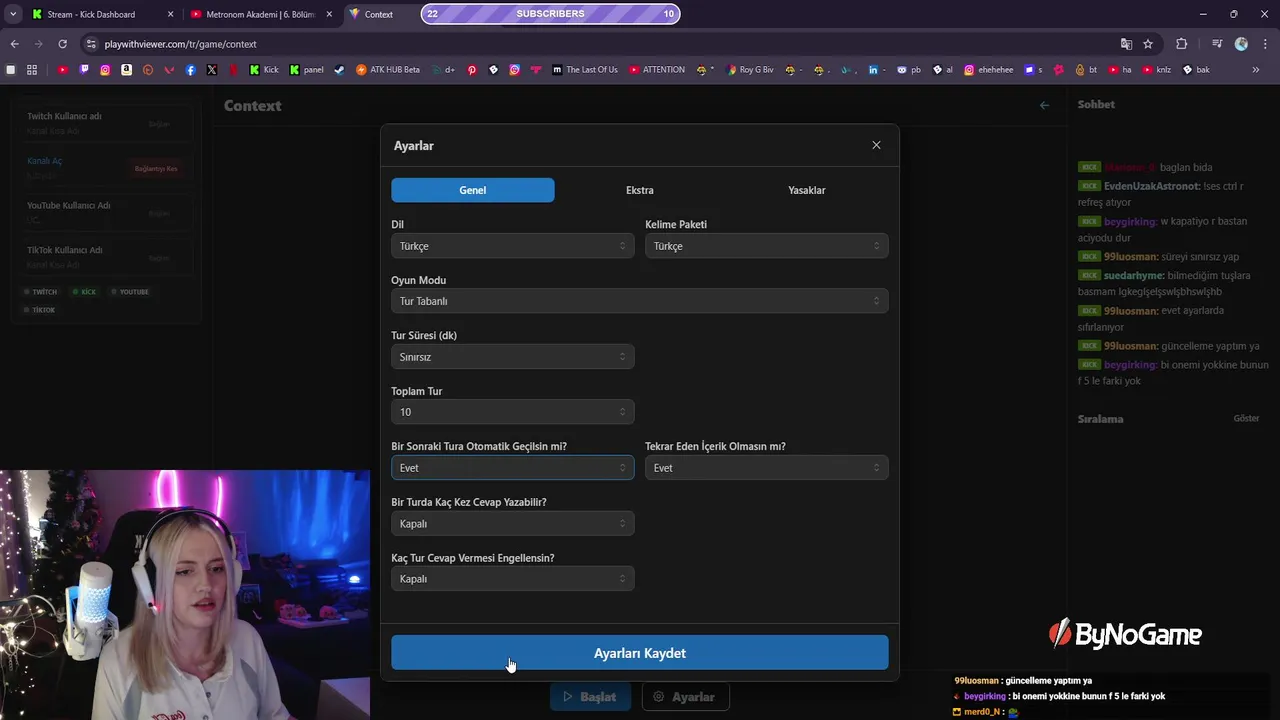Open the Ekstra tab
Image resolution: width=1280 pixels, height=720 pixels.
(640, 190)
